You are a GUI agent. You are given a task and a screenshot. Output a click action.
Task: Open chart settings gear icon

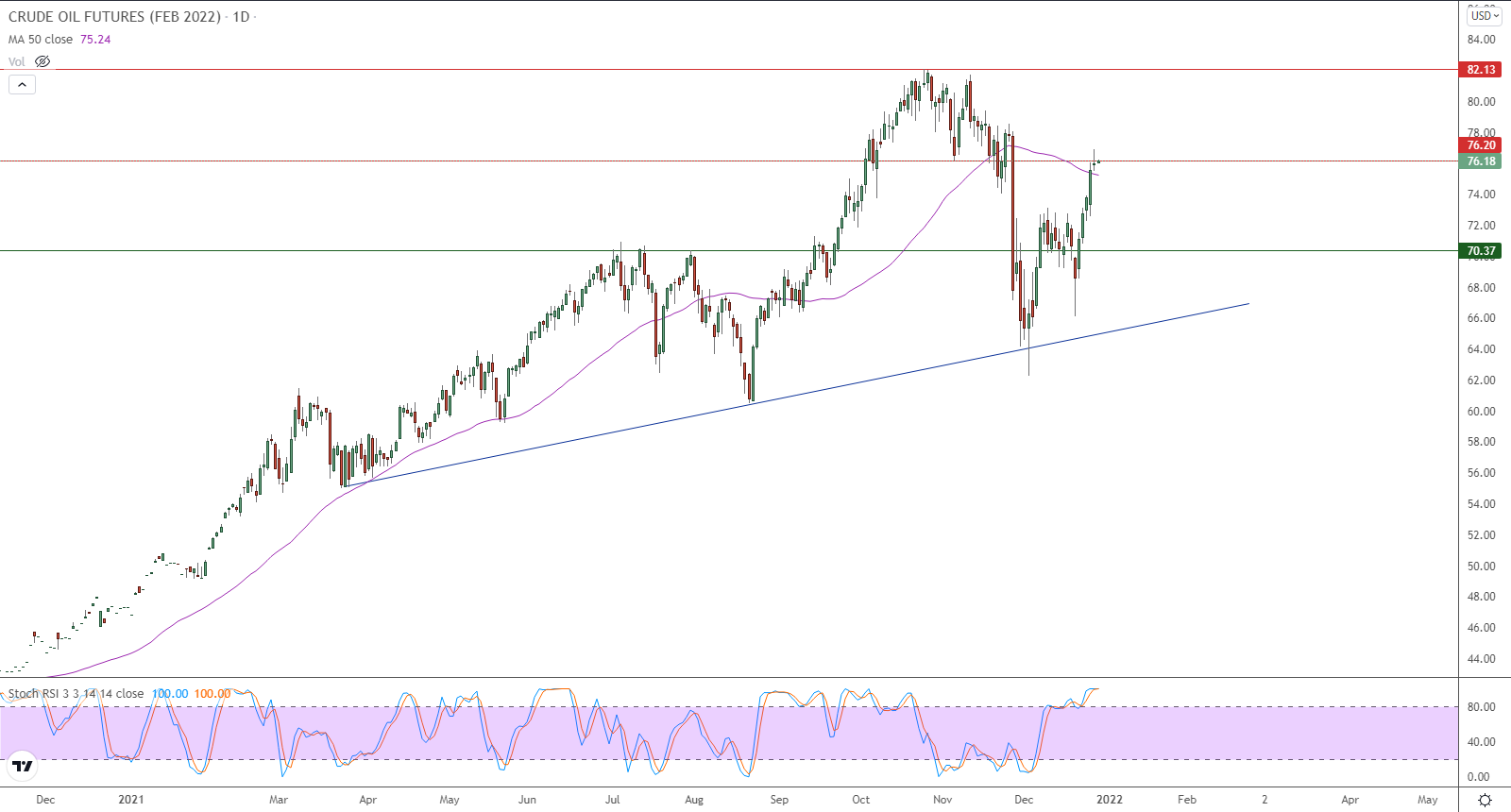coord(1485,800)
